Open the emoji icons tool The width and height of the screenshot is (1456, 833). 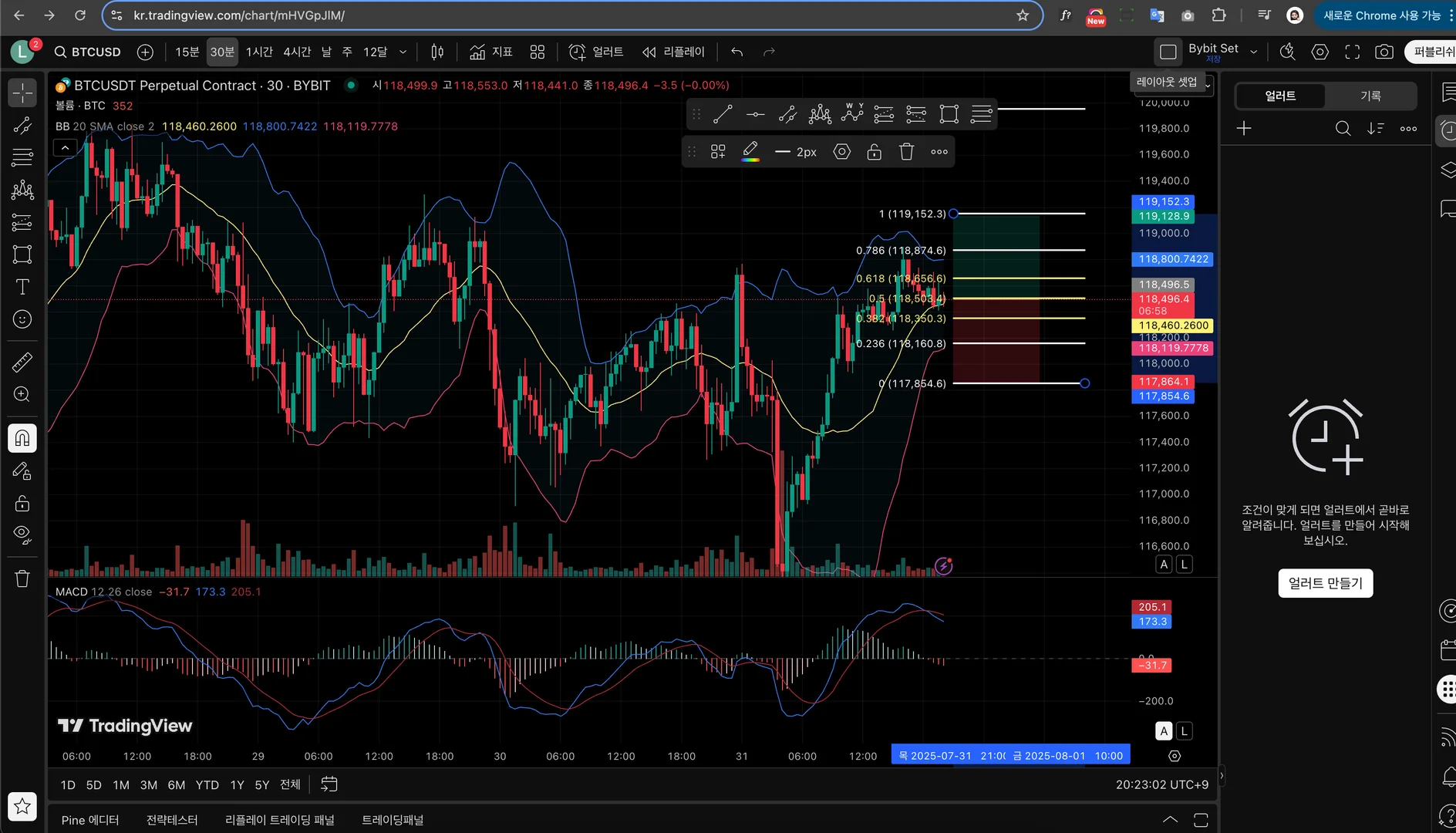pyautogui.click(x=22, y=319)
